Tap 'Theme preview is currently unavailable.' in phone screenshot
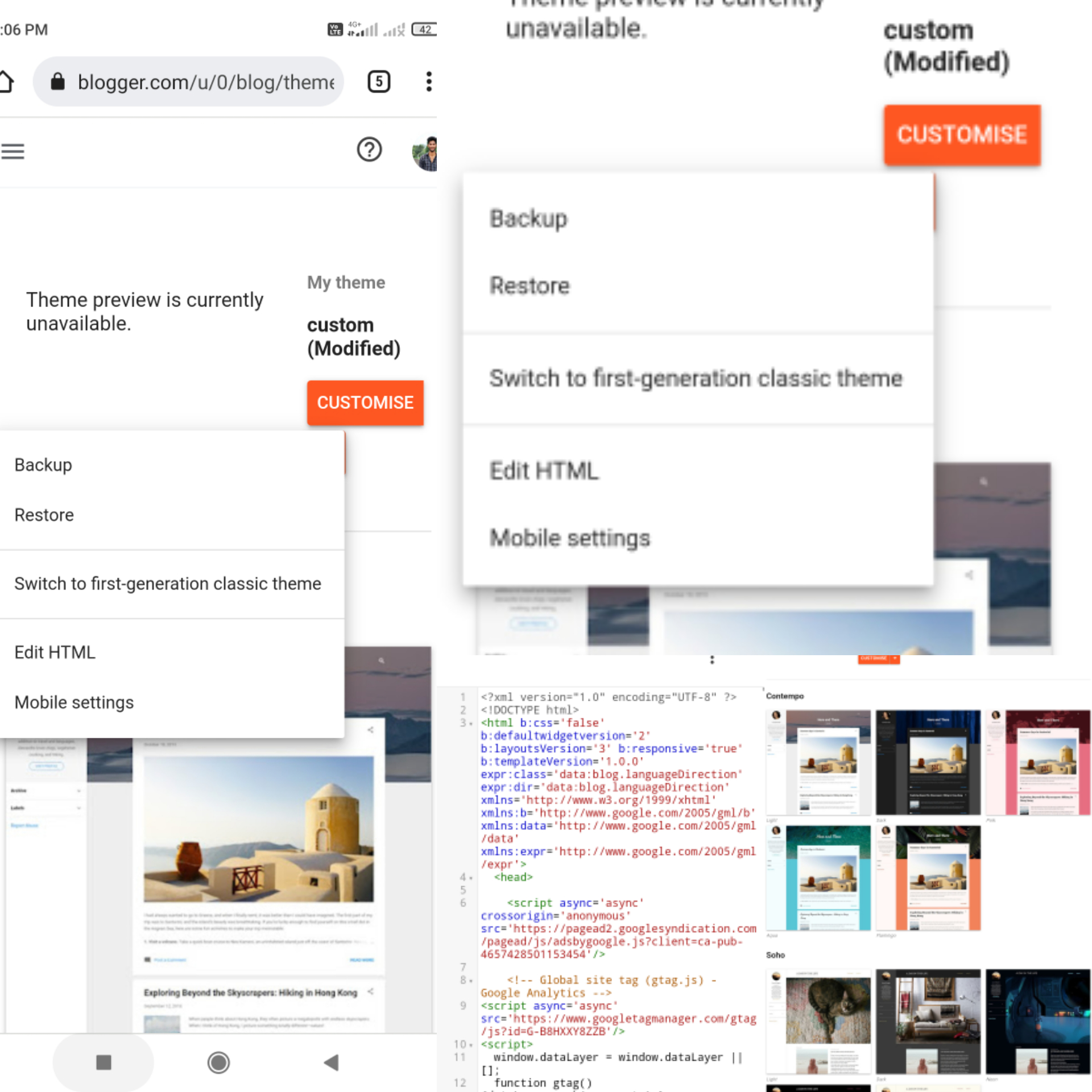1092x1092 pixels. pyautogui.click(x=144, y=312)
